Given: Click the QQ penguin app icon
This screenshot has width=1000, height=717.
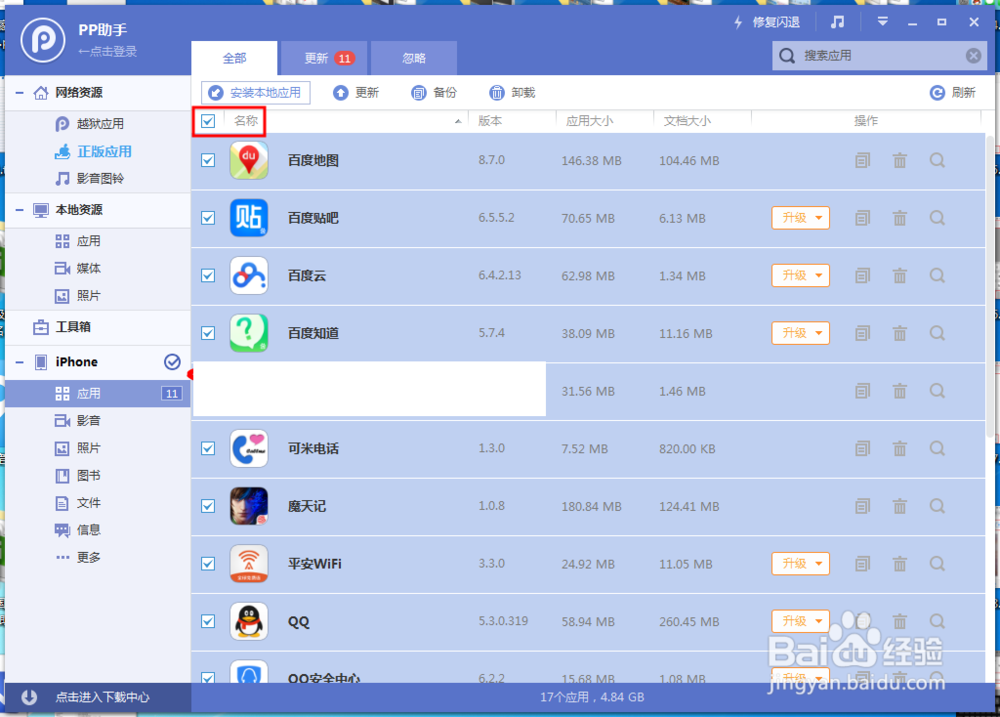Looking at the screenshot, I should (x=249, y=621).
